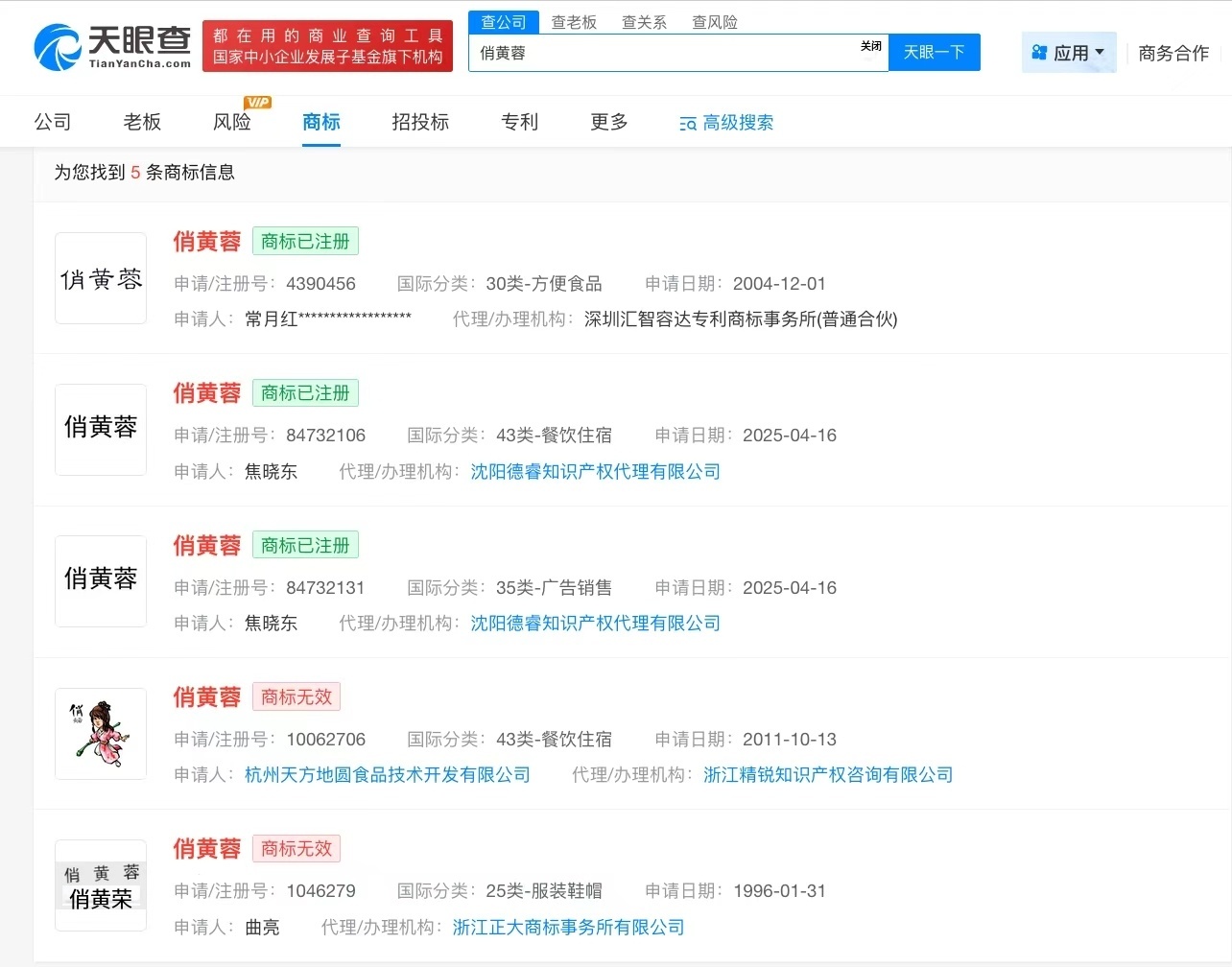Click application date 2011-10-13
Image resolution: width=1232 pixels, height=967 pixels.
(x=790, y=739)
